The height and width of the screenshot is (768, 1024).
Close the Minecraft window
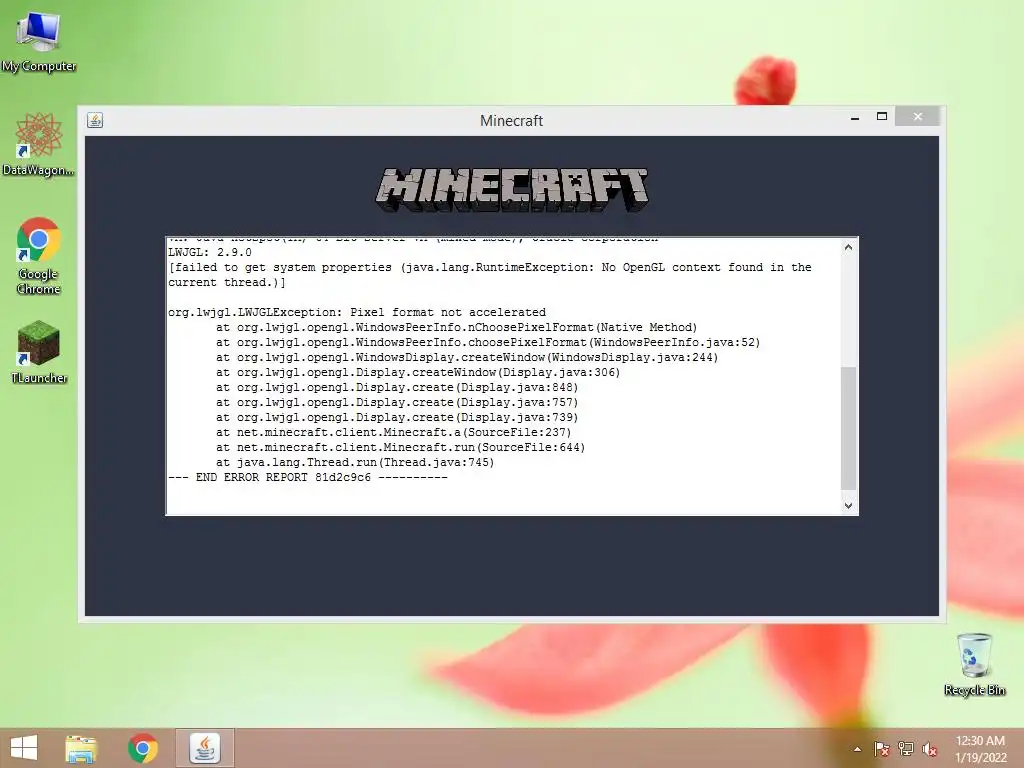click(918, 117)
